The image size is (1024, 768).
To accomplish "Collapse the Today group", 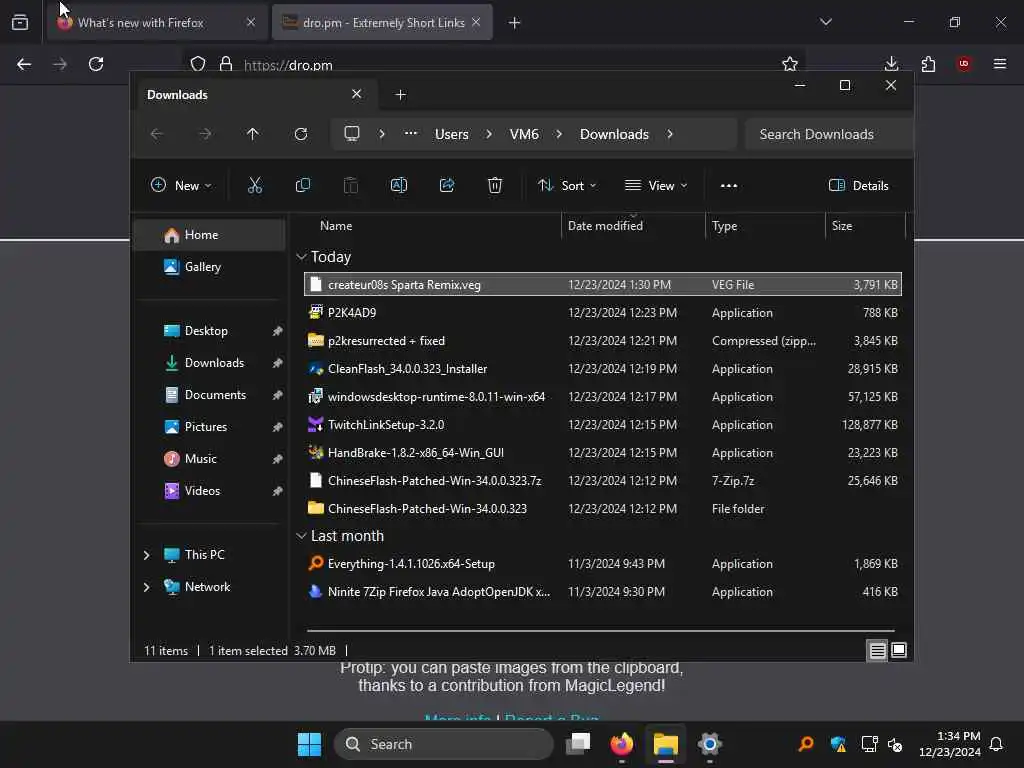I will (x=301, y=257).
